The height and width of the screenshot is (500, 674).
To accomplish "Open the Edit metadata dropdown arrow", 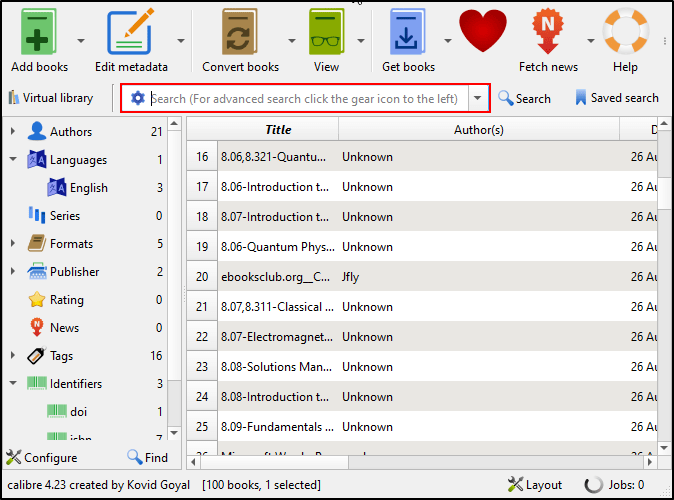I will click(181, 41).
